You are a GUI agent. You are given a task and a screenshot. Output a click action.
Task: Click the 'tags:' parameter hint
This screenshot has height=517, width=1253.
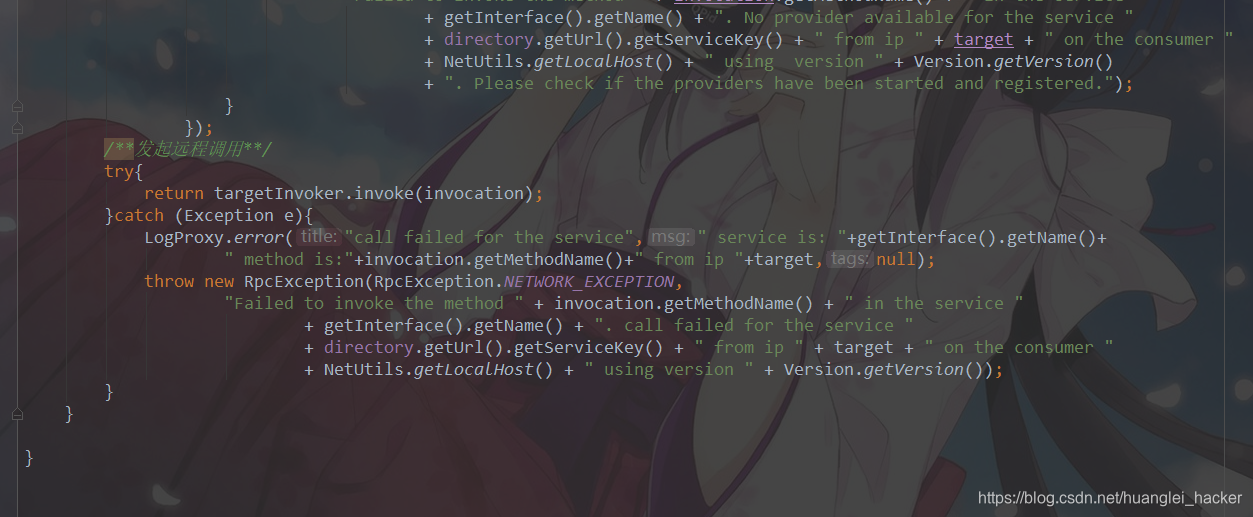849,259
